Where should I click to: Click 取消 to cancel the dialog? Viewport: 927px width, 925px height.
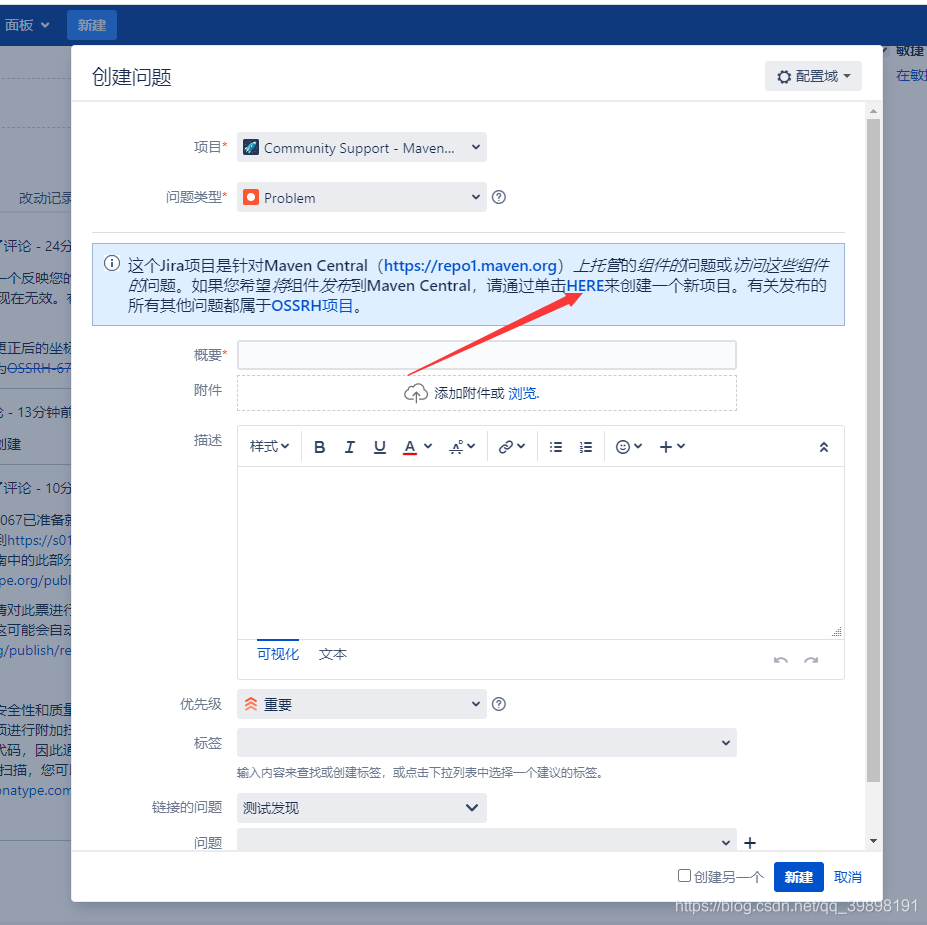pyautogui.click(x=847, y=877)
